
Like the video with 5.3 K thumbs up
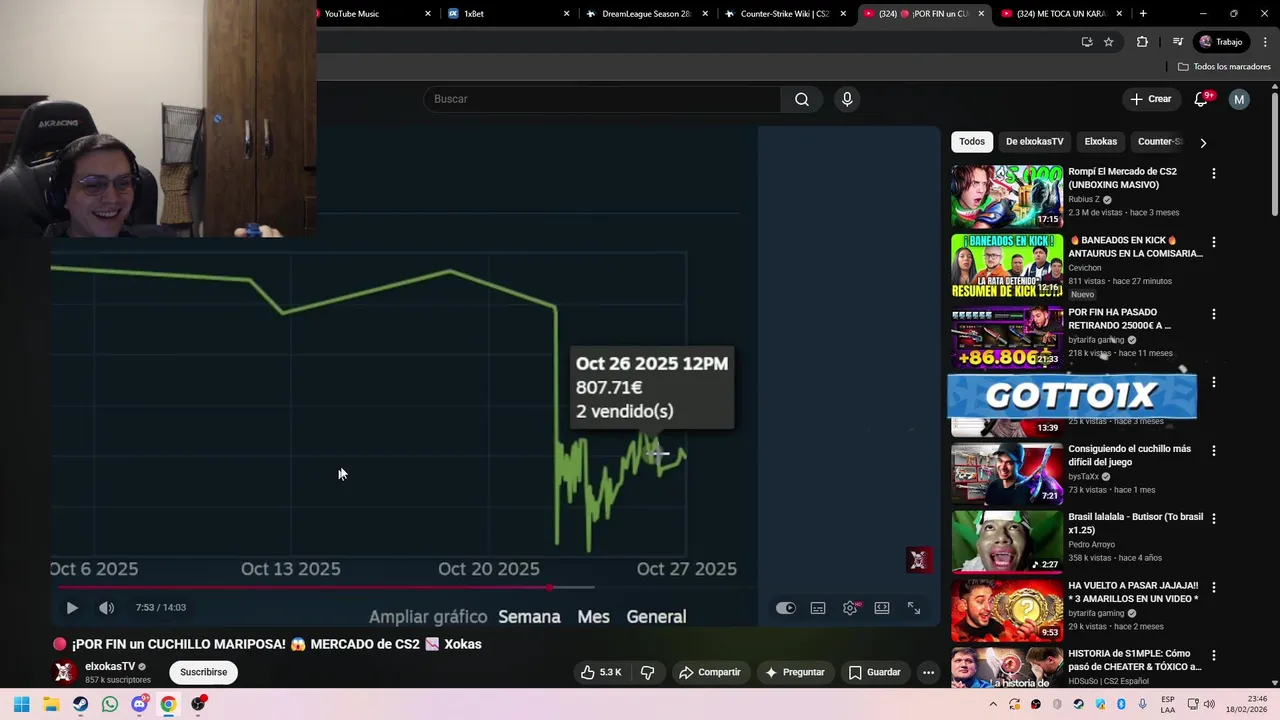pos(600,673)
